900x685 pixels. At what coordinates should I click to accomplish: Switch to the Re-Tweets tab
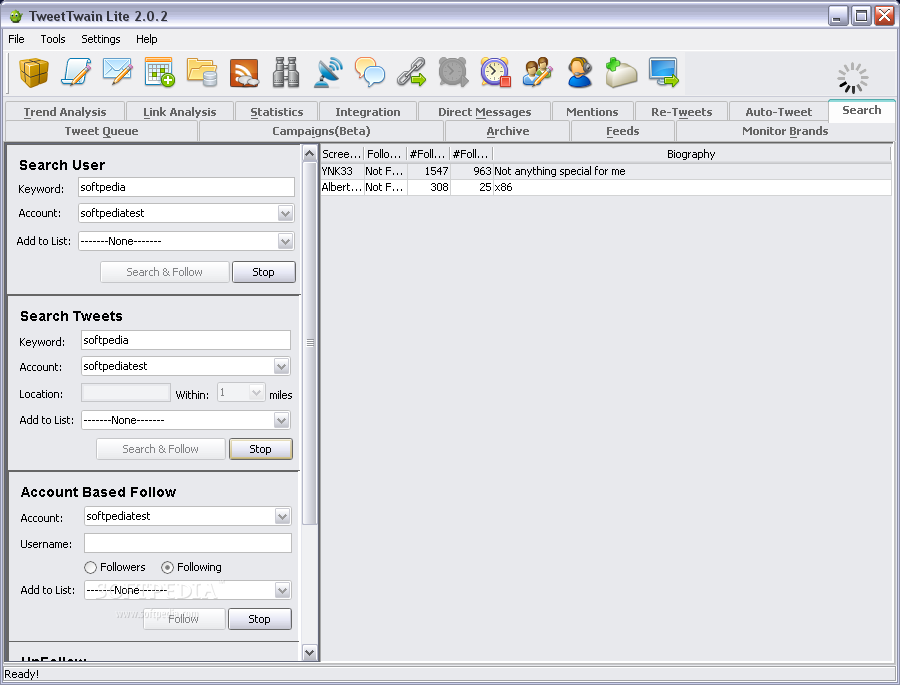tap(681, 111)
